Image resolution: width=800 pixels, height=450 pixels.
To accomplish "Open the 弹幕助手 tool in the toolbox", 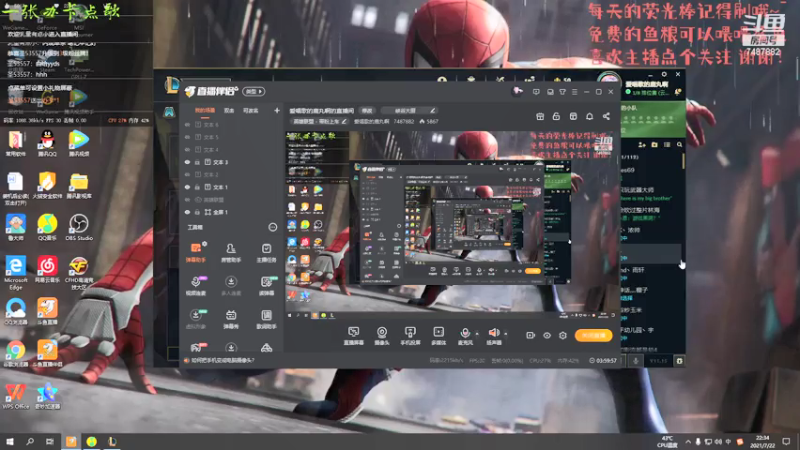I will [x=195, y=253].
